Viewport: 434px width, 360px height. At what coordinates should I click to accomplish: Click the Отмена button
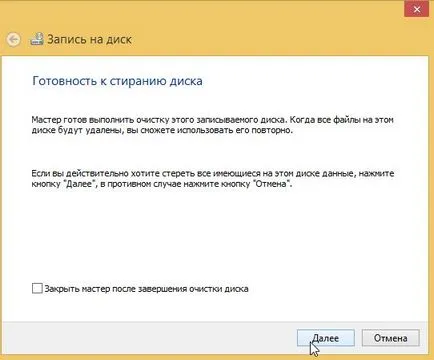390,338
